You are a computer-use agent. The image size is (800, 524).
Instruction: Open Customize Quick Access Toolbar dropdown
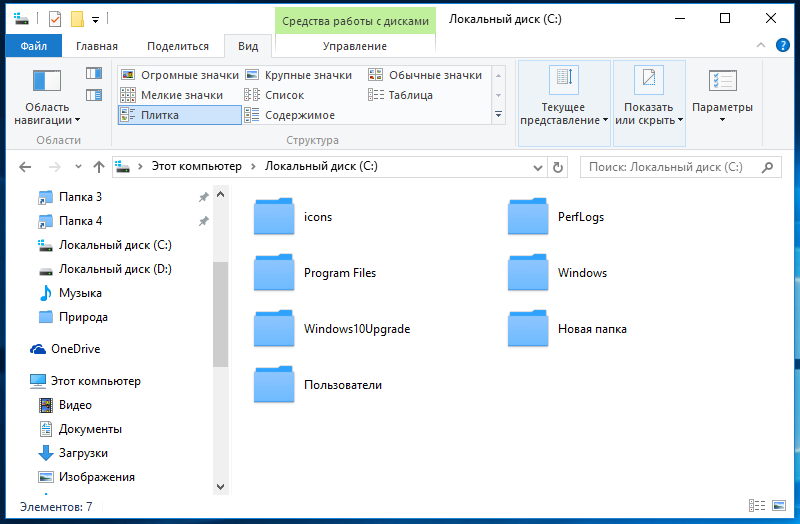[95, 20]
